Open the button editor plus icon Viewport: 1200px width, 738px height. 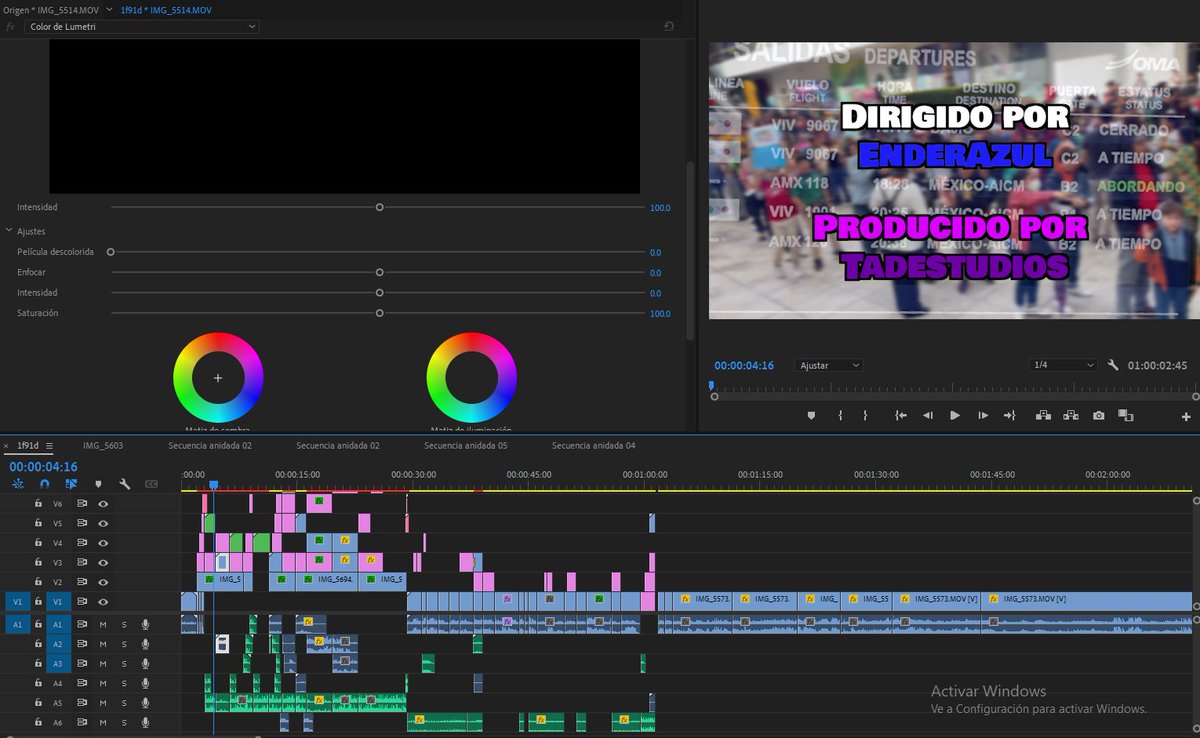point(1187,416)
